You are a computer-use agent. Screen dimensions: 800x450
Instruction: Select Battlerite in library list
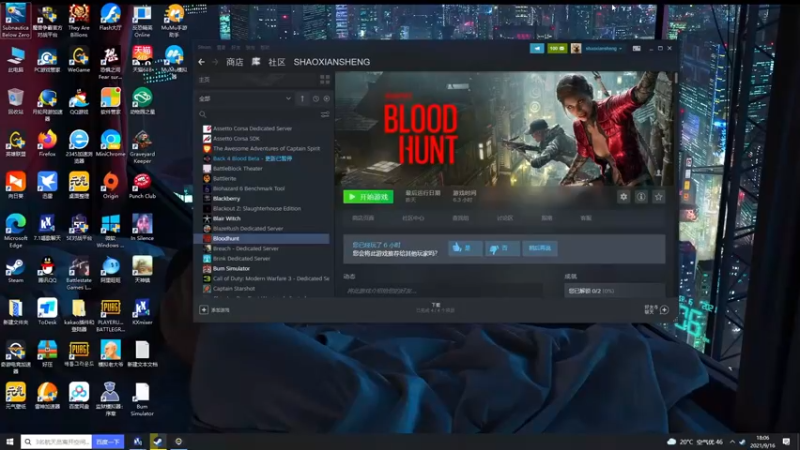click(x=224, y=179)
